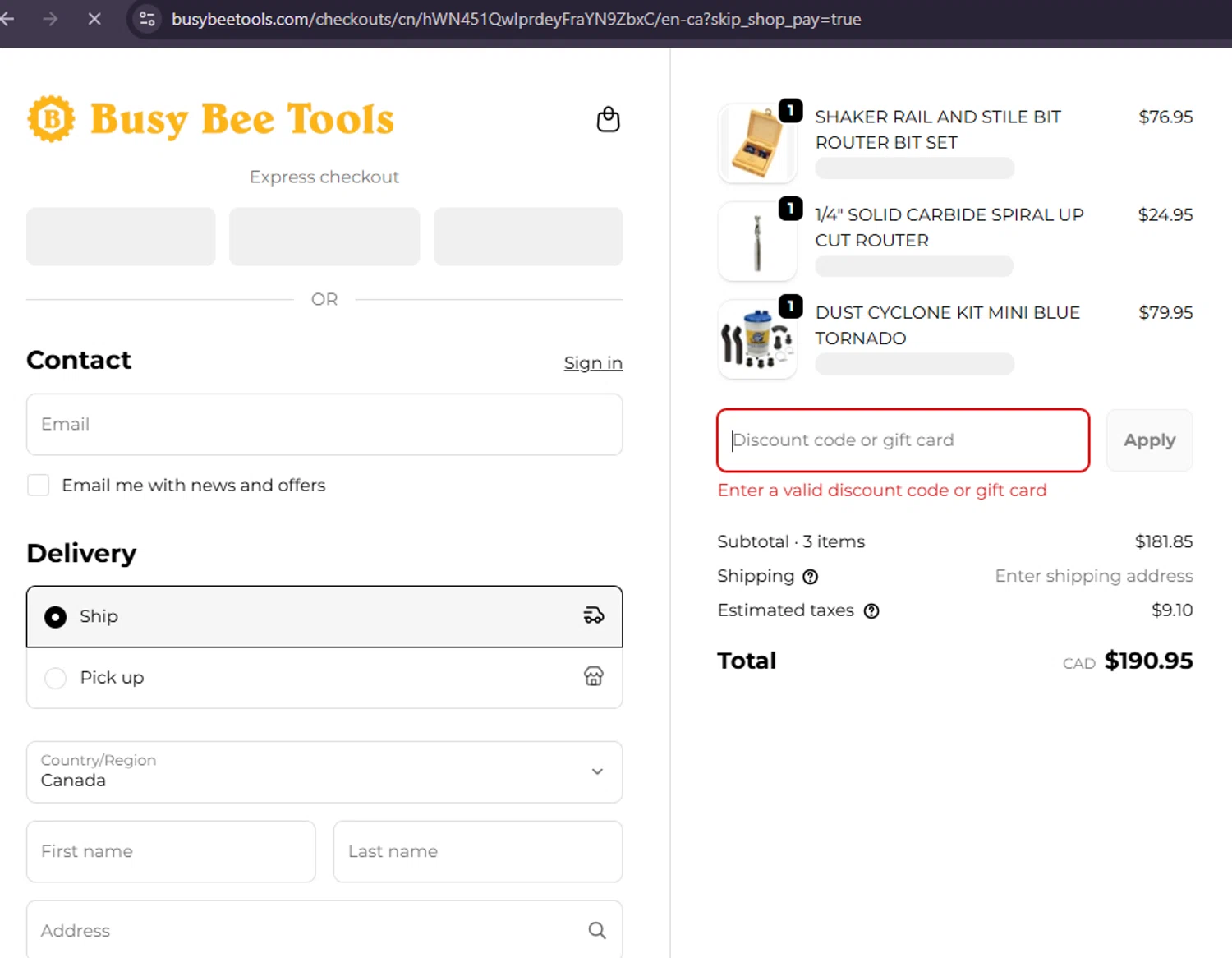Click the first express checkout button
Screen dimensions: 1232x958
pyautogui.click(x=121, y=236)
